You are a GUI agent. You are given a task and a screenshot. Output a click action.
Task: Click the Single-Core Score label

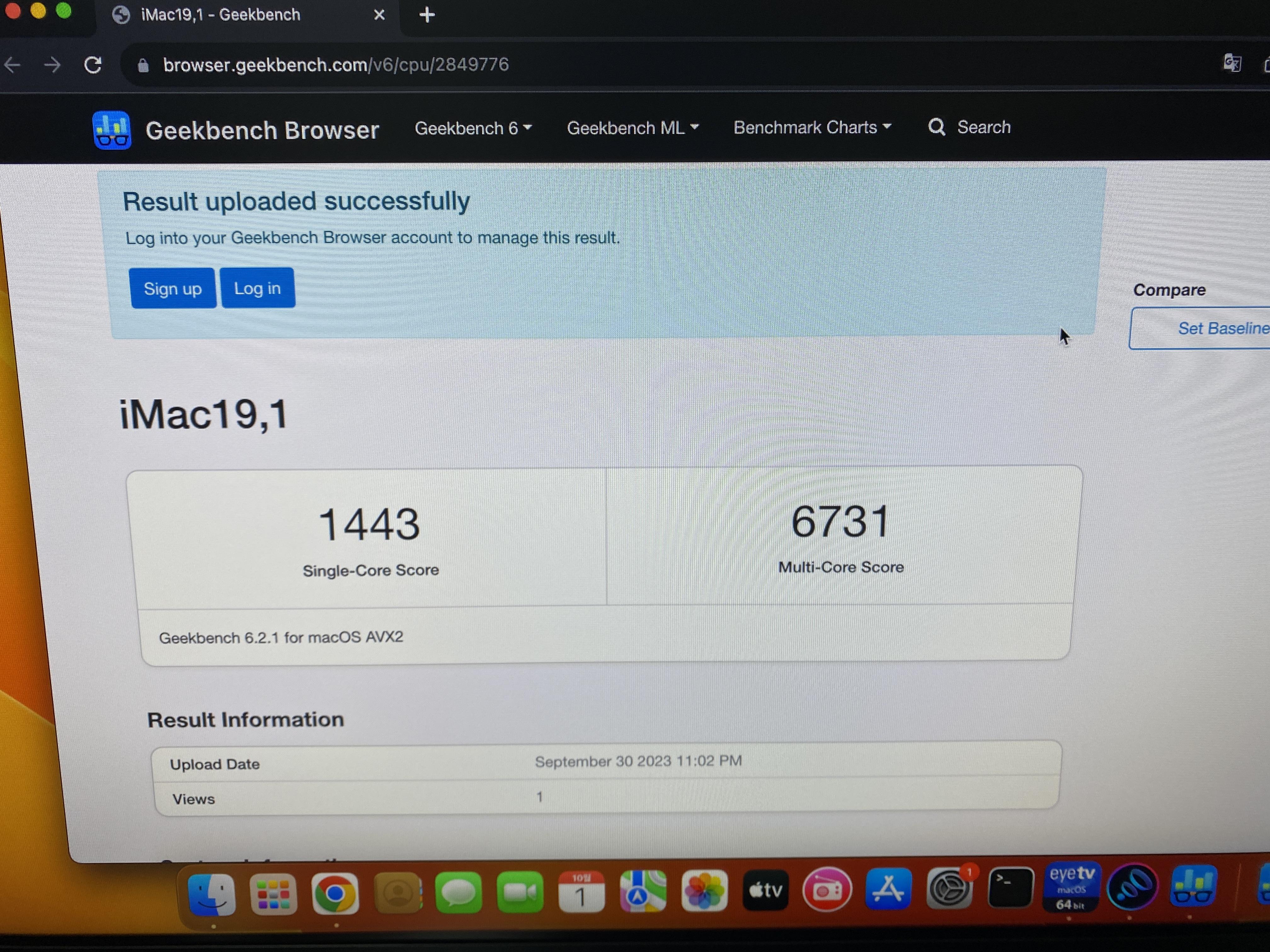[x=371, y=570]
